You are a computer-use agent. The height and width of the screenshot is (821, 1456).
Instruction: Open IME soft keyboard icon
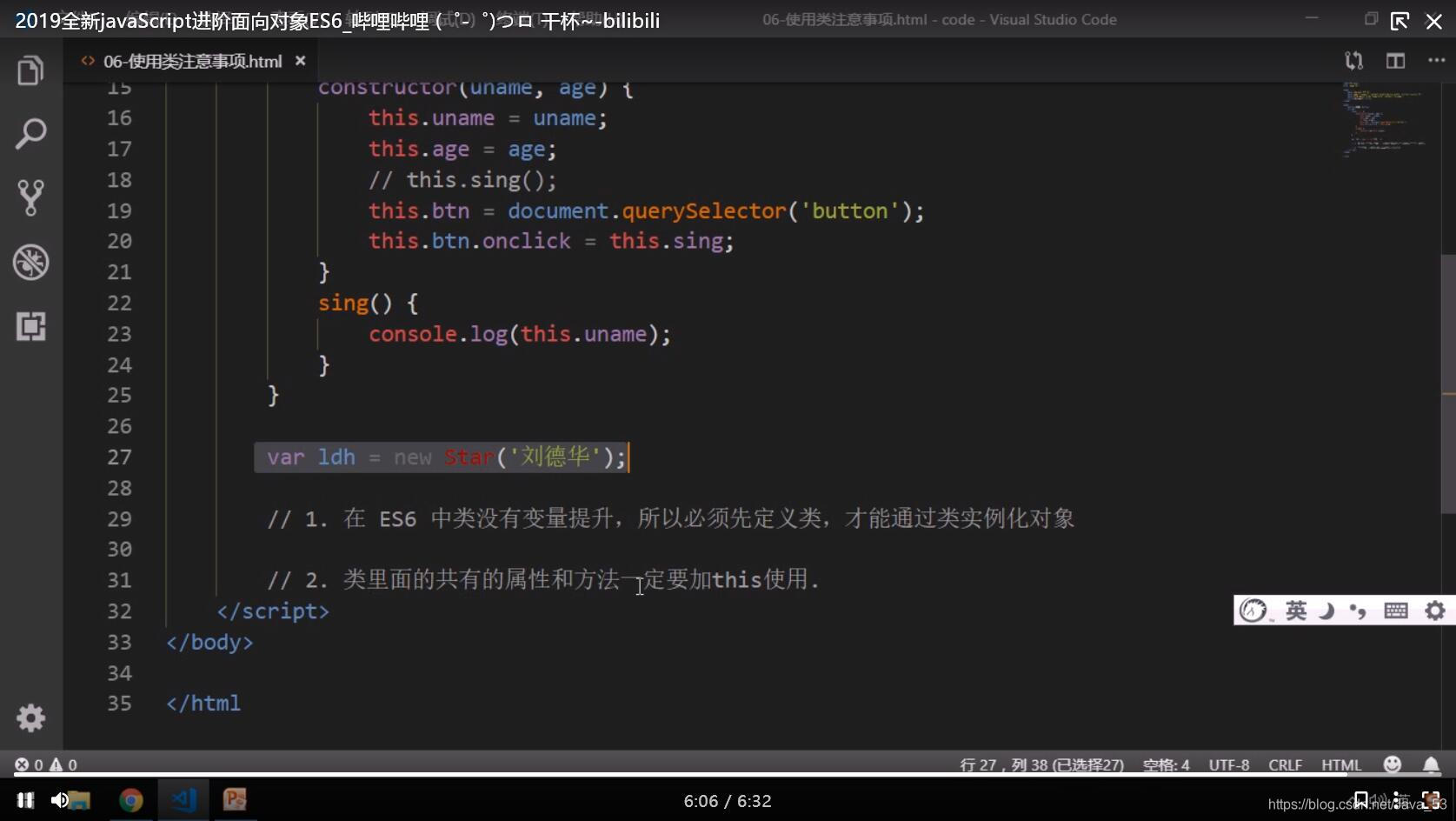pos(1395,611)
